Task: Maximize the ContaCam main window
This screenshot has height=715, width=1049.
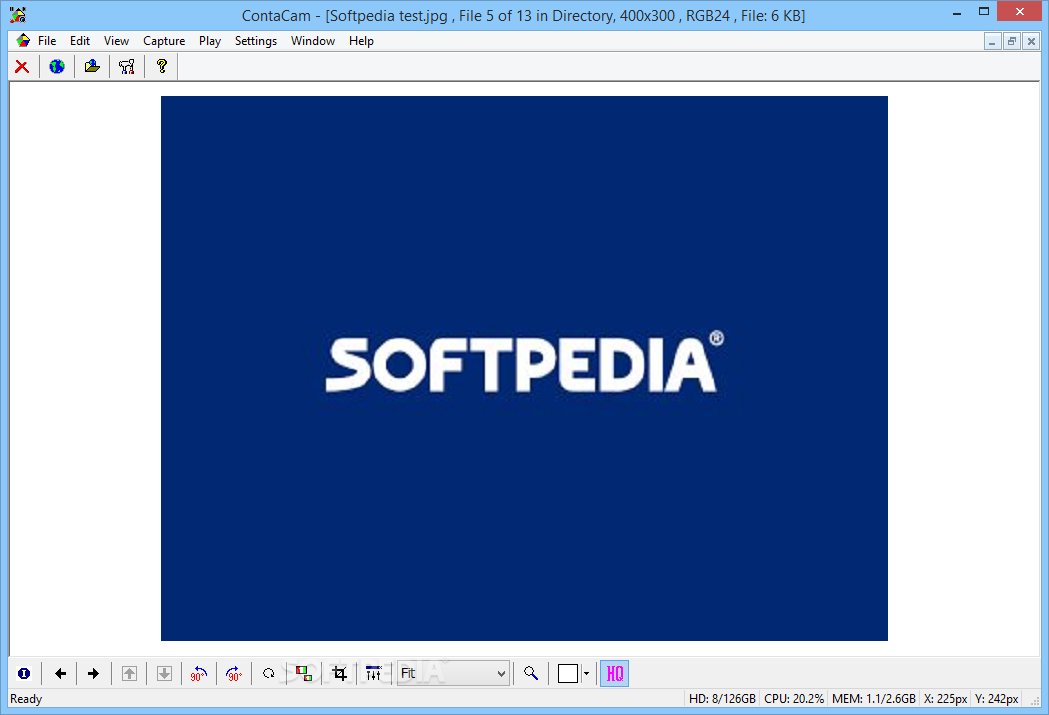Action: (983, 11)
